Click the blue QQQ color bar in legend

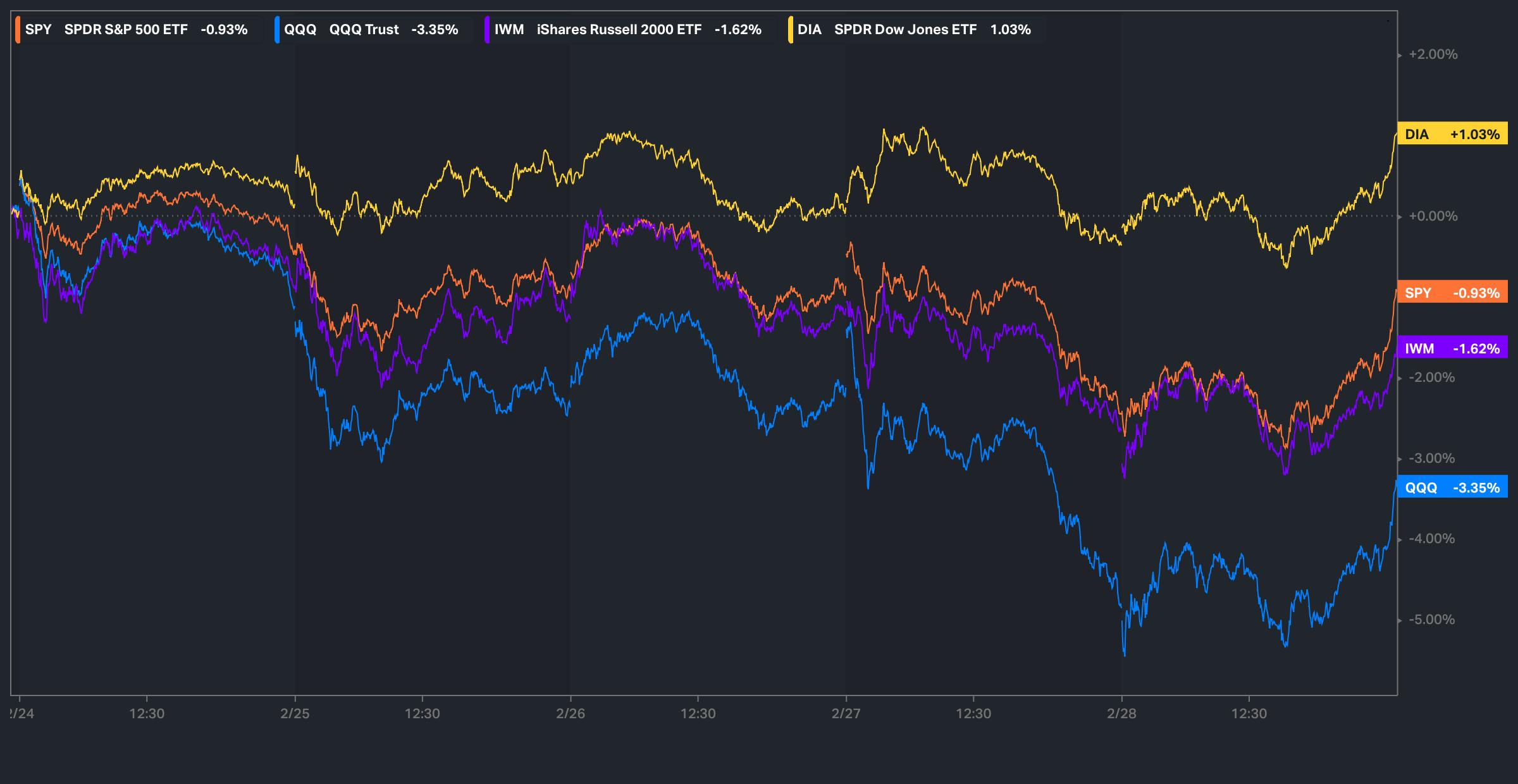coord(277,30)
